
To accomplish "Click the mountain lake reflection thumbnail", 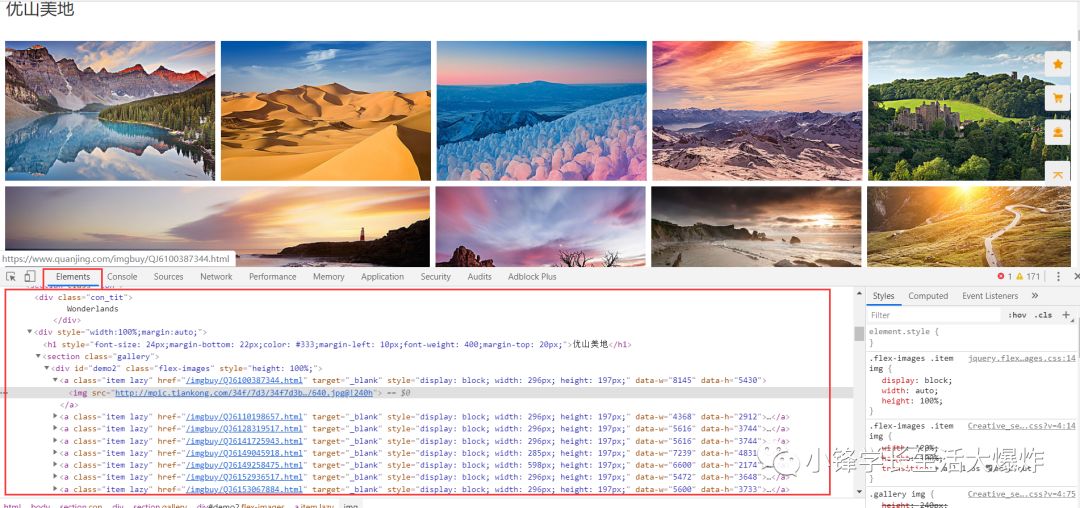I will [110, 111].
